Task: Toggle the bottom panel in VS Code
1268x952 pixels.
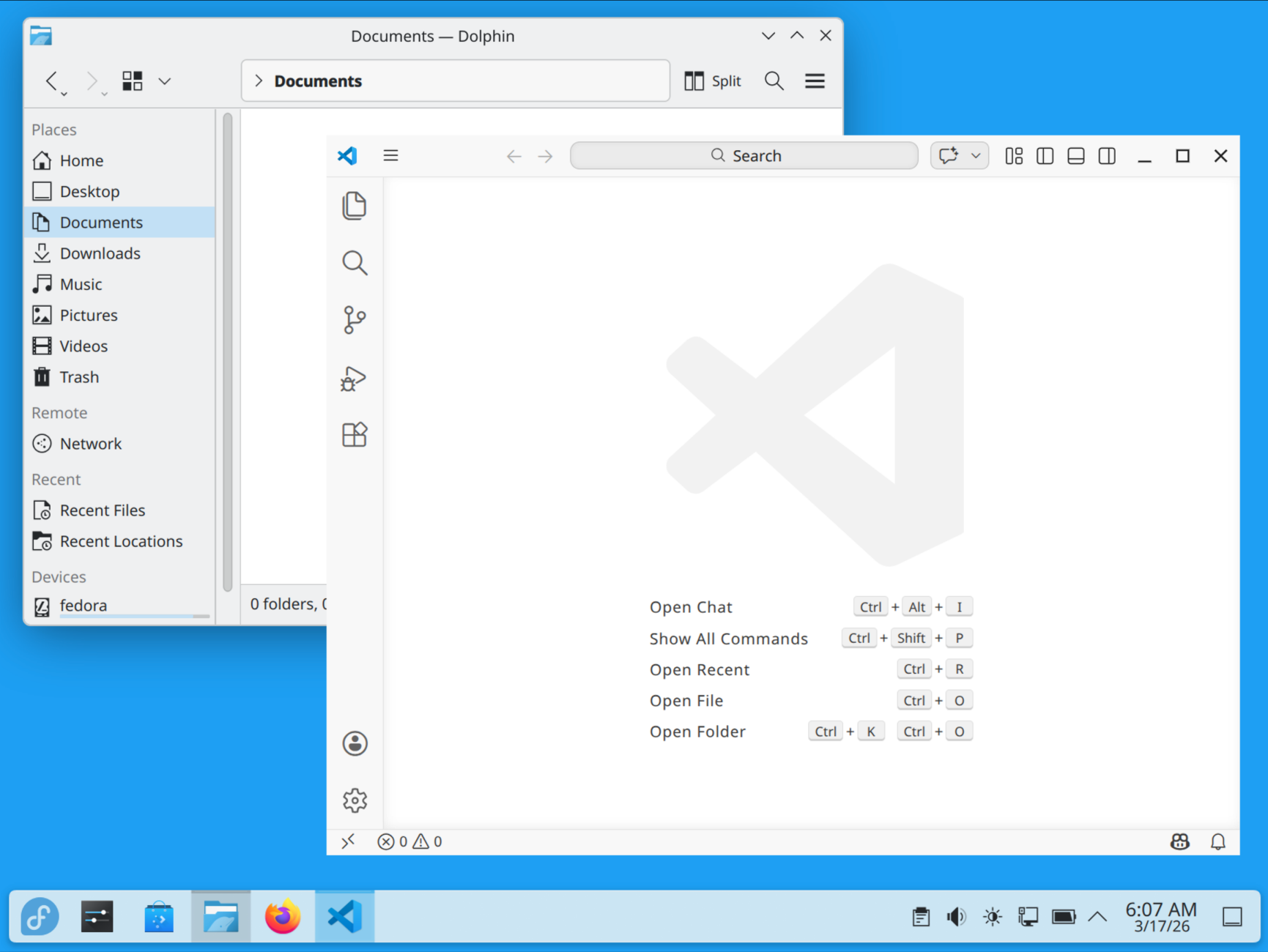Action: [1075, 155]
